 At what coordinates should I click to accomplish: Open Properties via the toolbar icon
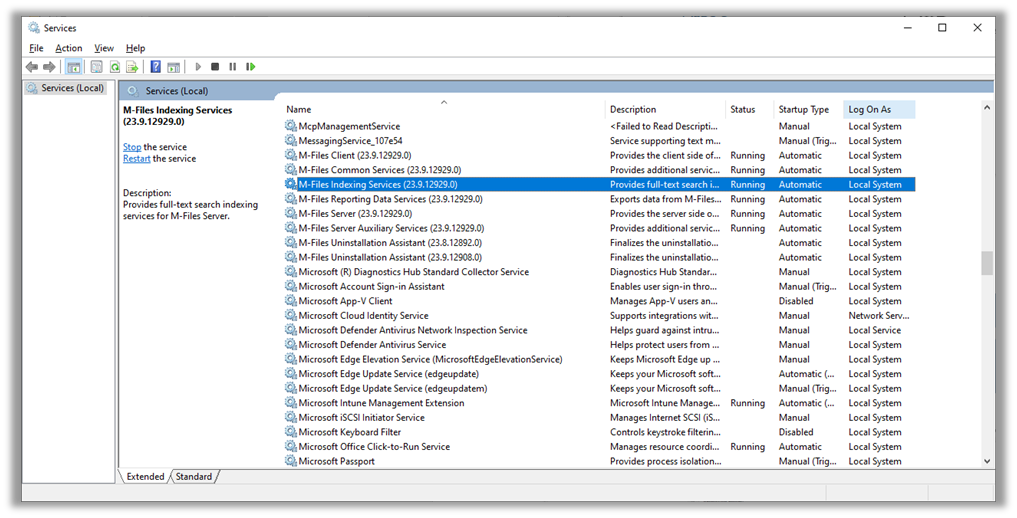click(97, 67)
